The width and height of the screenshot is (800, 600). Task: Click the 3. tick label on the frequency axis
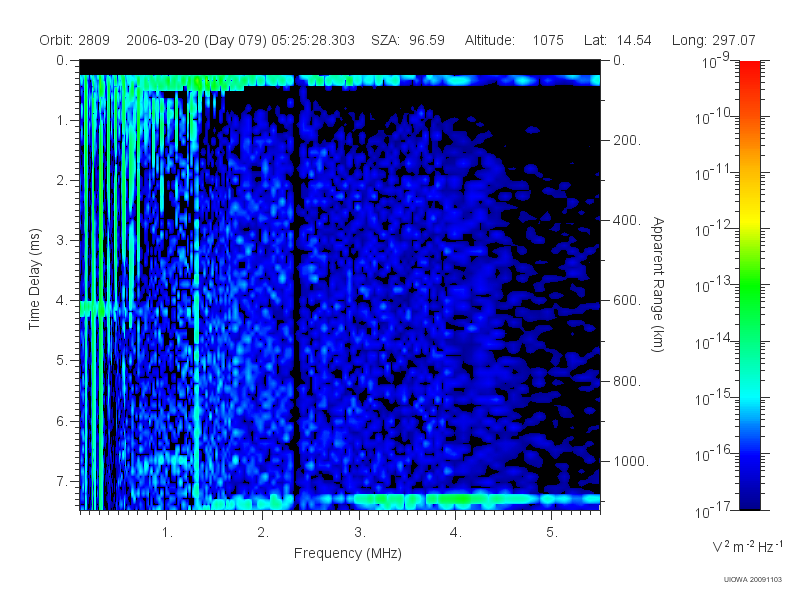click(x=360, y=532)
